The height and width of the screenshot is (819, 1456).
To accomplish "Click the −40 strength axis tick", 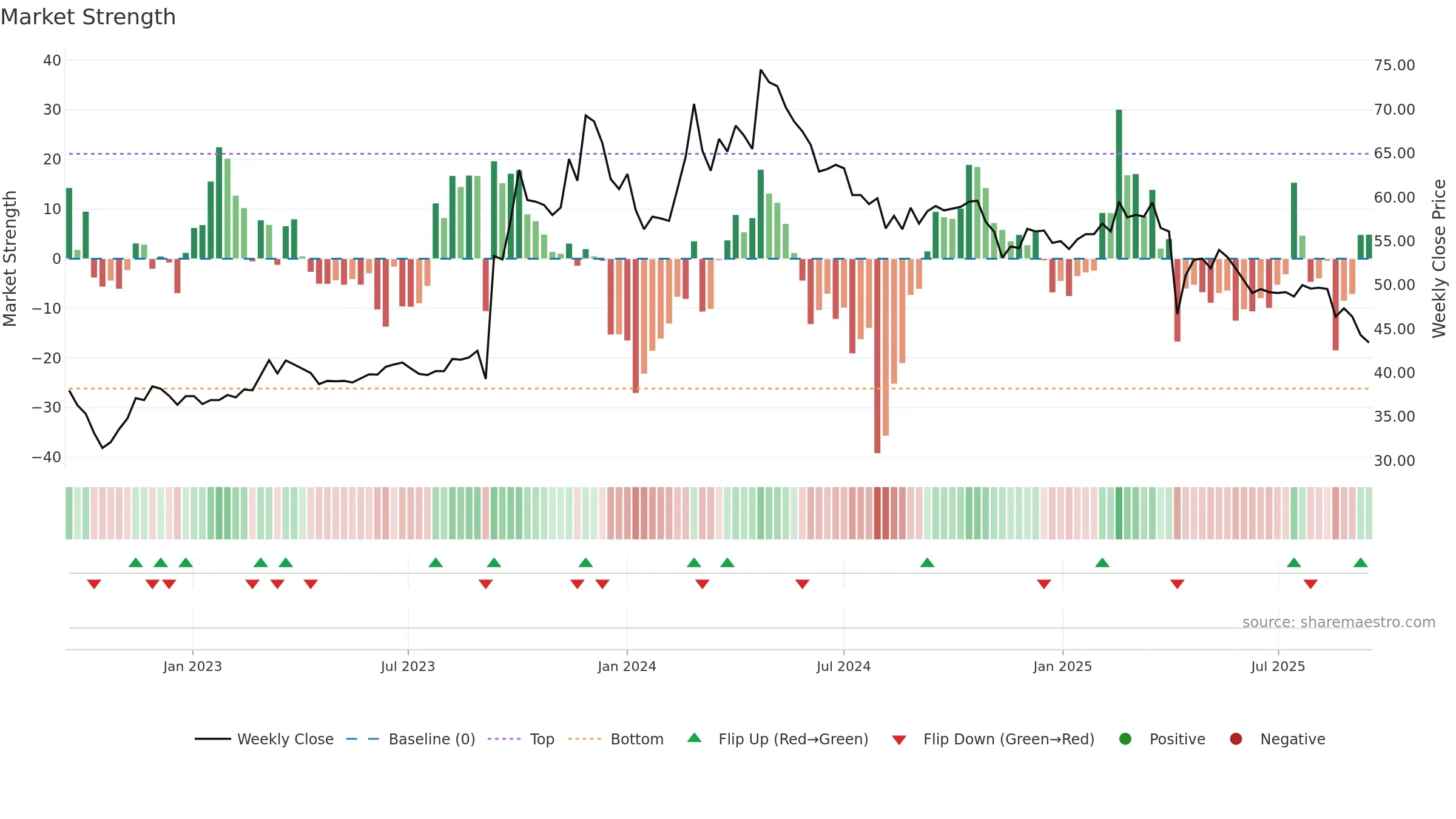I will click(47, 457).
